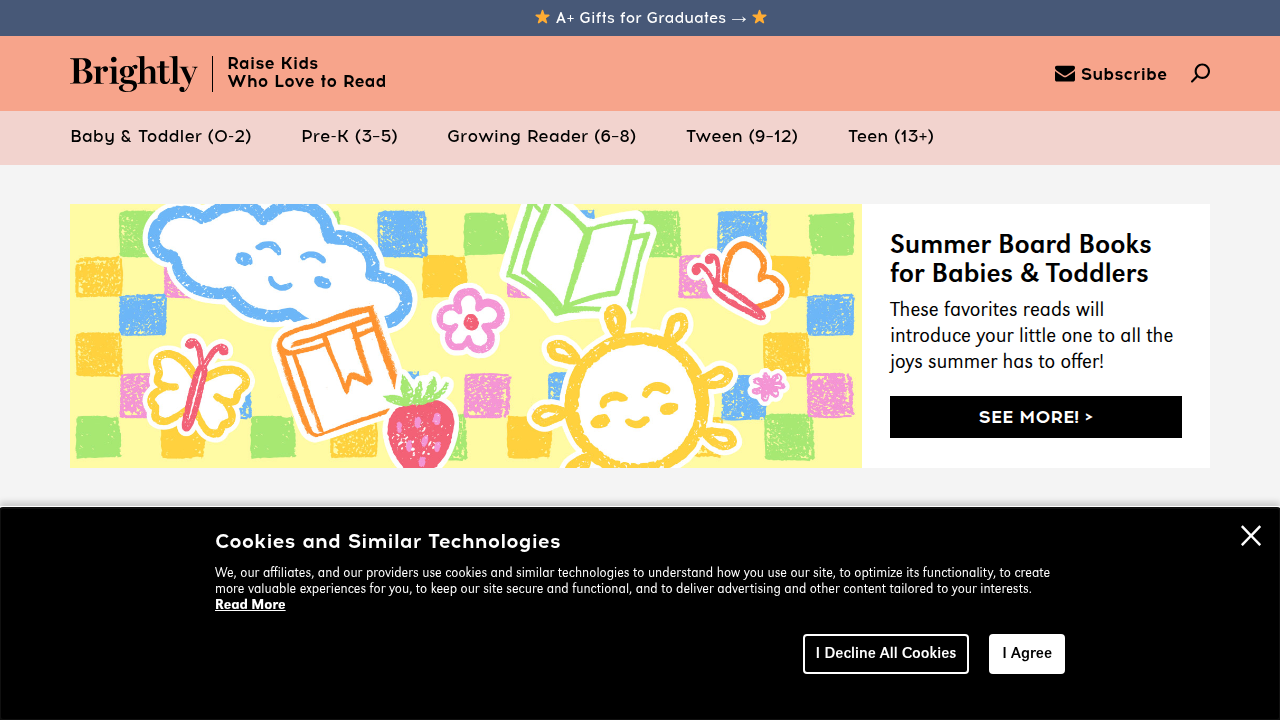
Task: Navigate to Teen (13+) section
Action: click(x=891, y=136)
